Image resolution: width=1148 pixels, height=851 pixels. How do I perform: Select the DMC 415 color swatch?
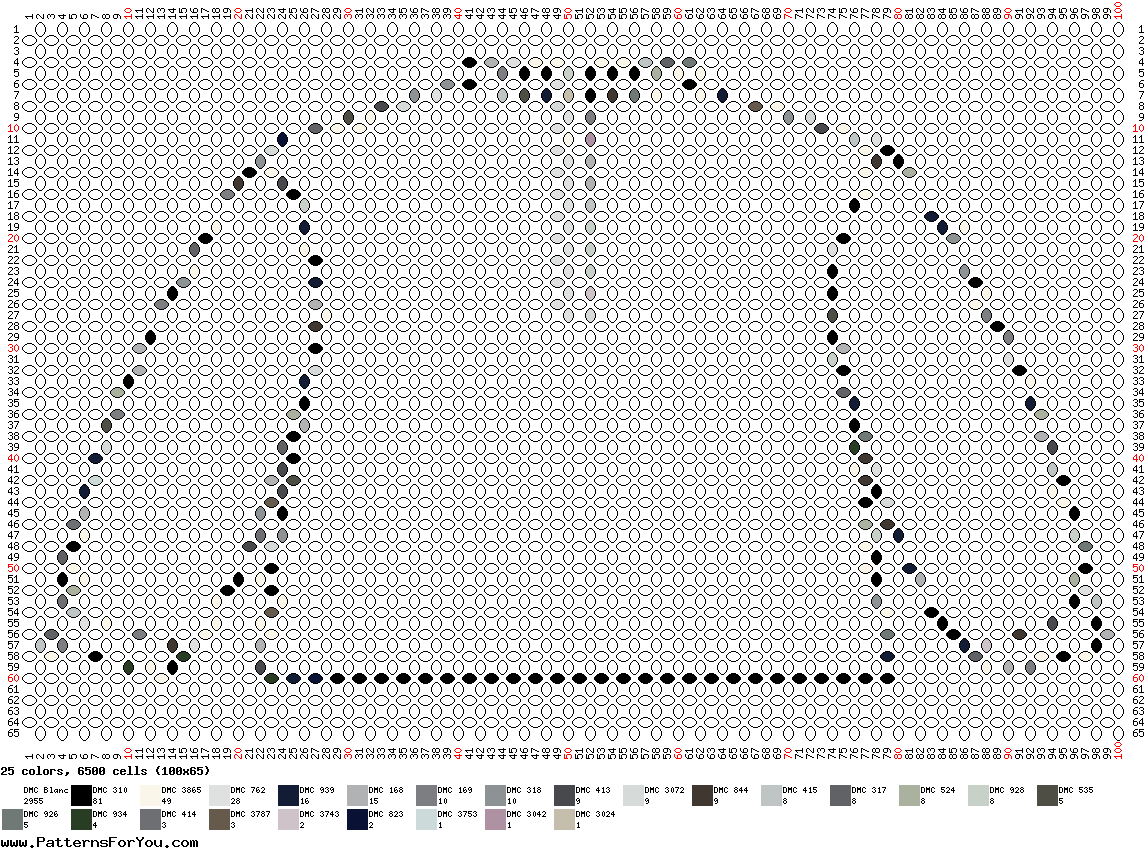click(771, 795)
